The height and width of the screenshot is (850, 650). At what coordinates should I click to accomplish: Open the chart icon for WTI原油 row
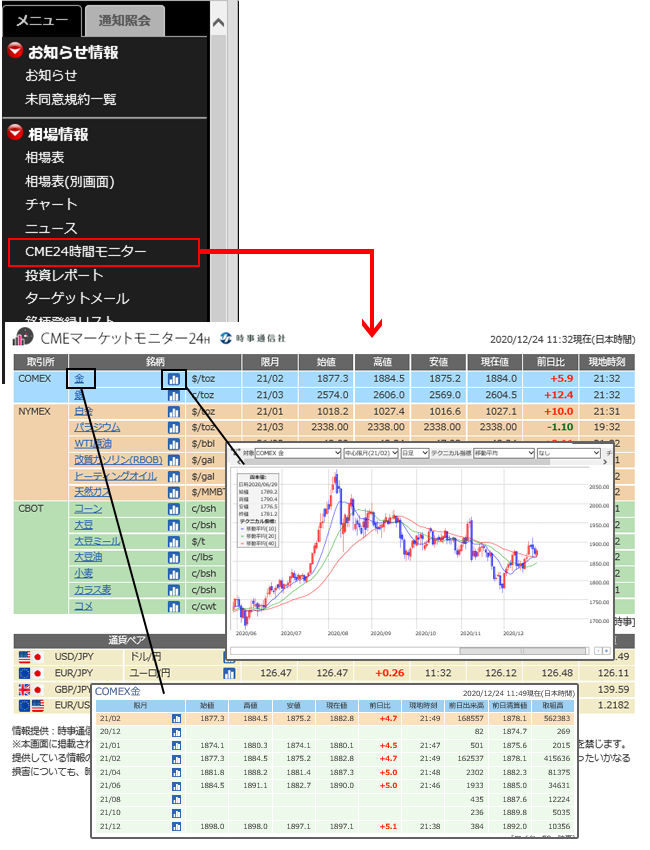pos(173,445)
